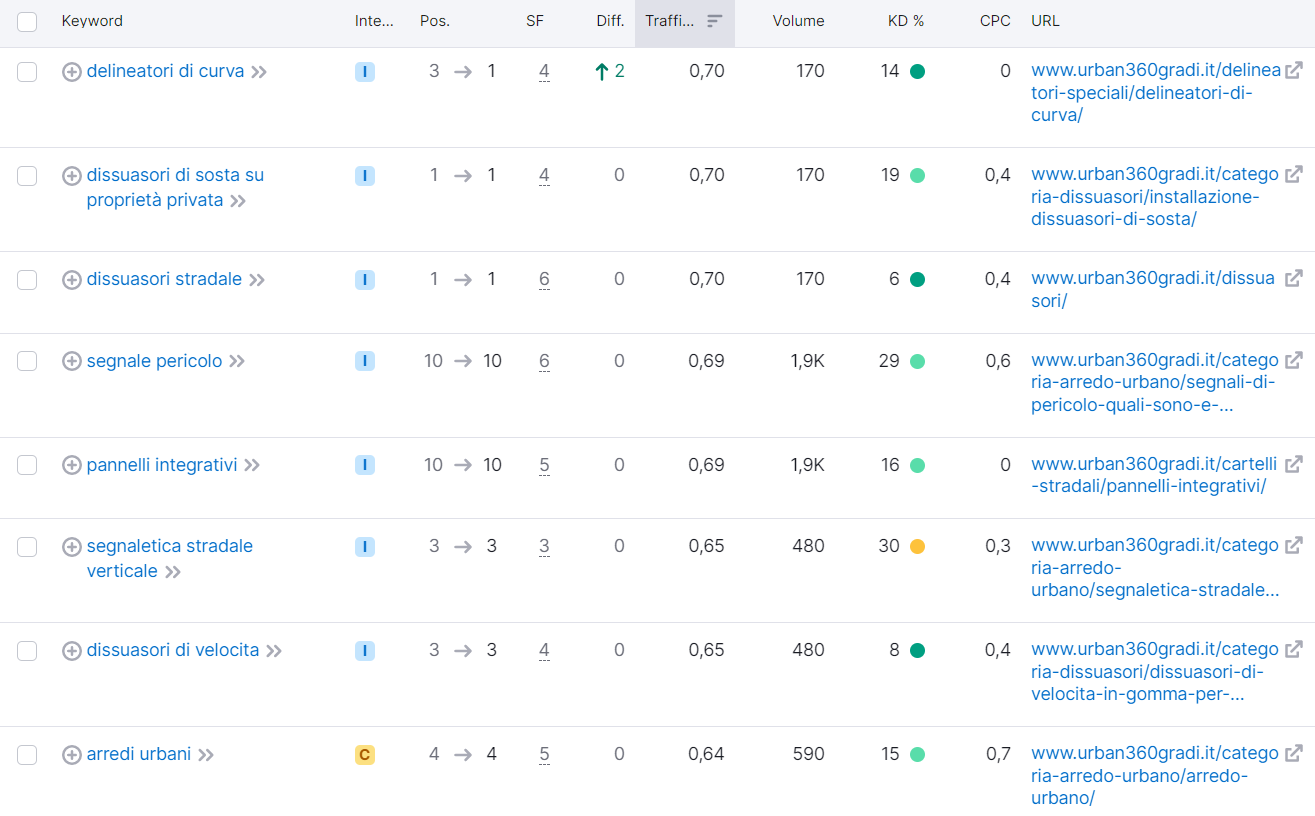Viewport: 1315px width, 816px height.
Task: Click Commercial intent badge for arredi urbani
Action: coord(365,755)
